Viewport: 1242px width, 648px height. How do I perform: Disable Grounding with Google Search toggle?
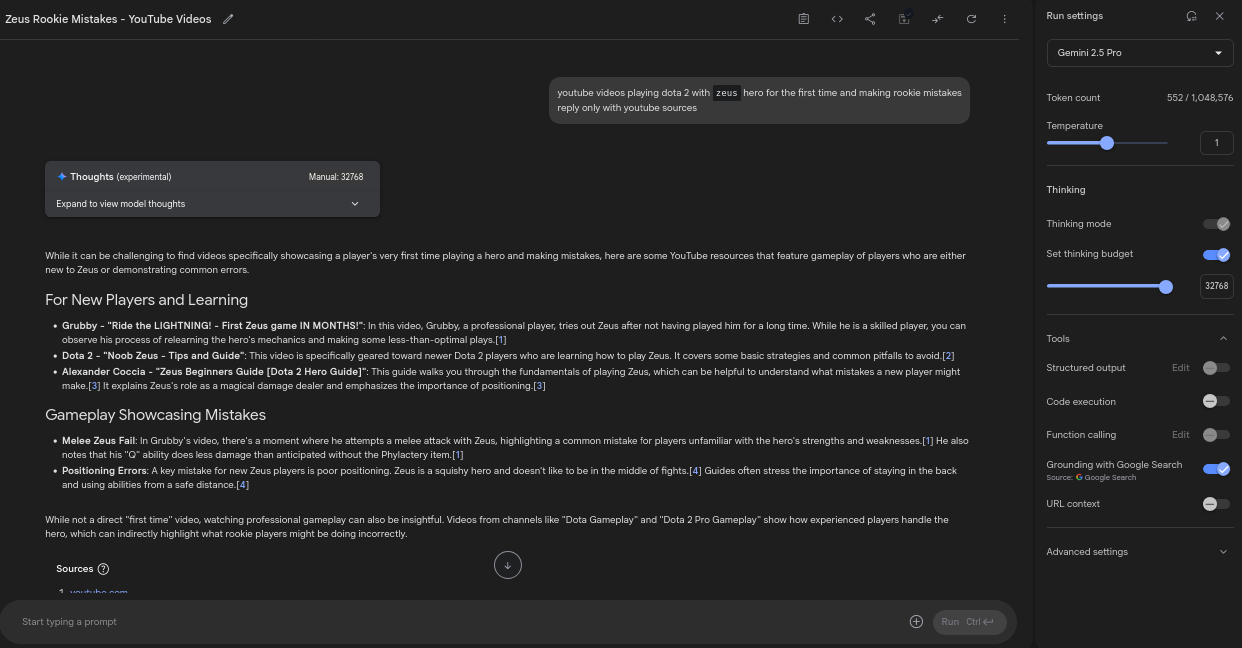coord(1216,469)
